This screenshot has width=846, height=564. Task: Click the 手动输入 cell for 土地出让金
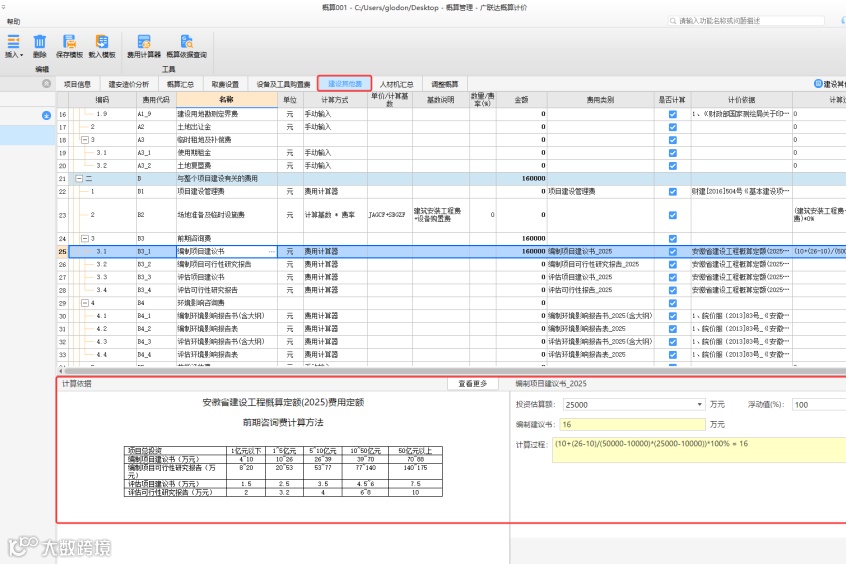tap(335, 127)
